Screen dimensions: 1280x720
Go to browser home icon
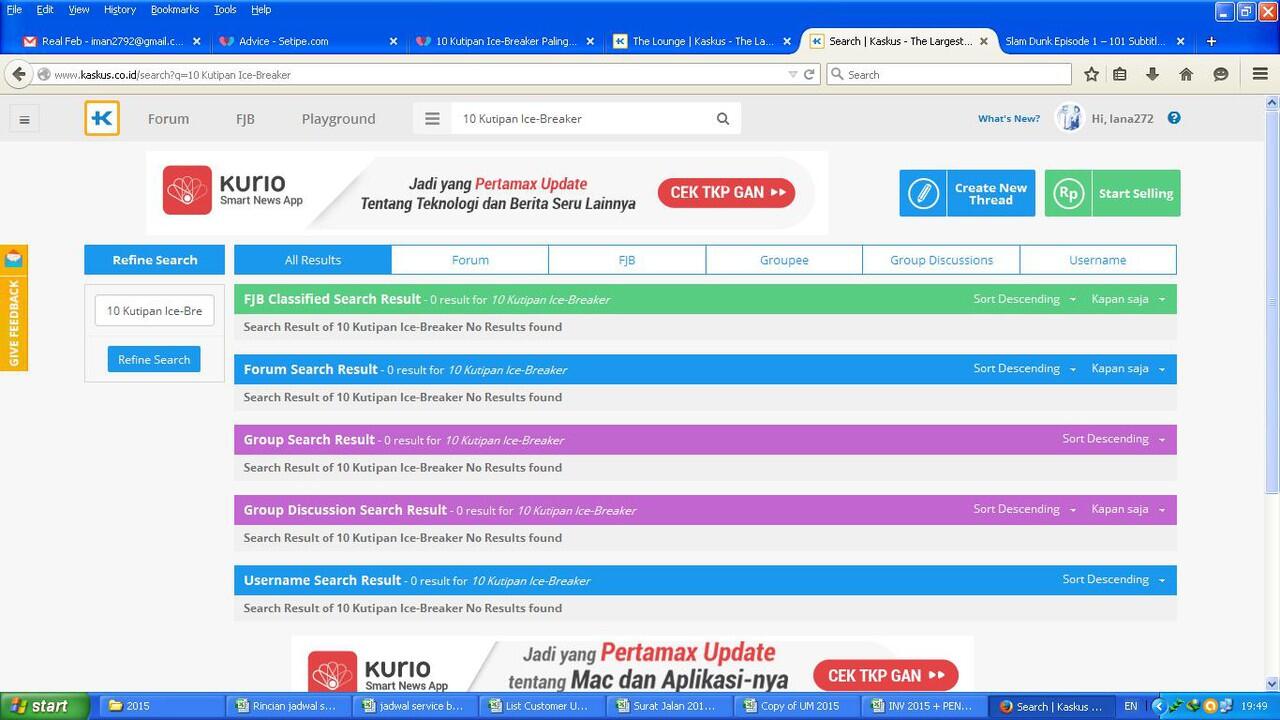1186,74
